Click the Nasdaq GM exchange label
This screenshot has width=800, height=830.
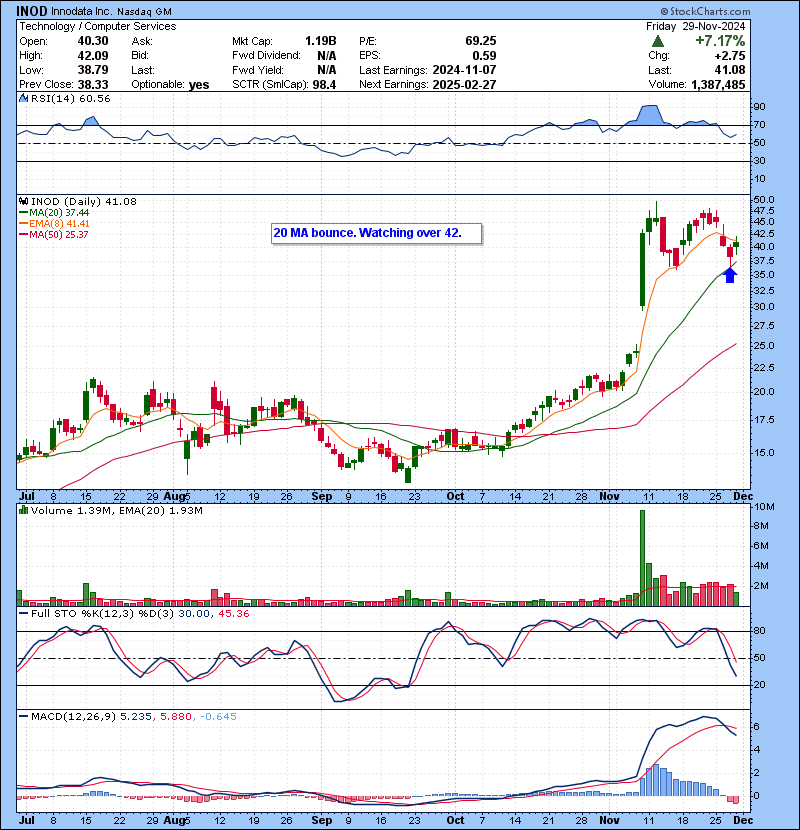click(144, 11)
